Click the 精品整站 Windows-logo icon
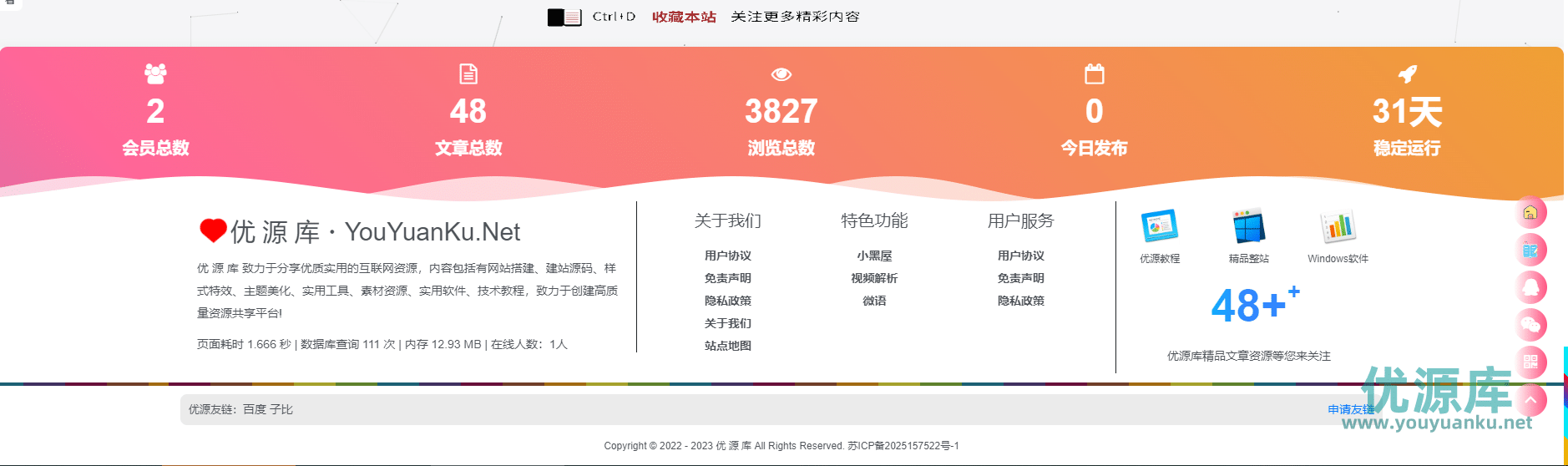The width and height of the screenshot is (1568, 466). (1248, 226)
